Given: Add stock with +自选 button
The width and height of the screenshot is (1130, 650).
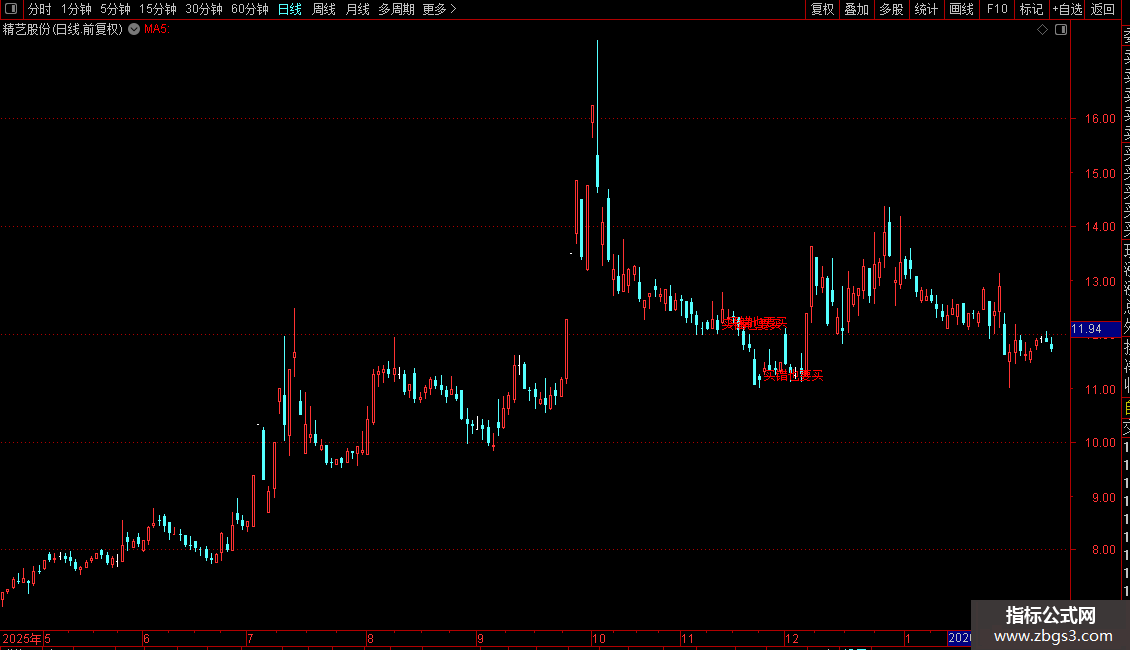Looking at the screenshot, I should pyautogui.click(x=1067, y=9).
